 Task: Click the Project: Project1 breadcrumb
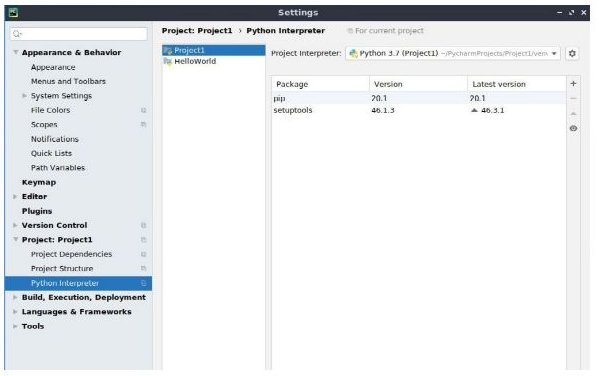click(197, 31)
